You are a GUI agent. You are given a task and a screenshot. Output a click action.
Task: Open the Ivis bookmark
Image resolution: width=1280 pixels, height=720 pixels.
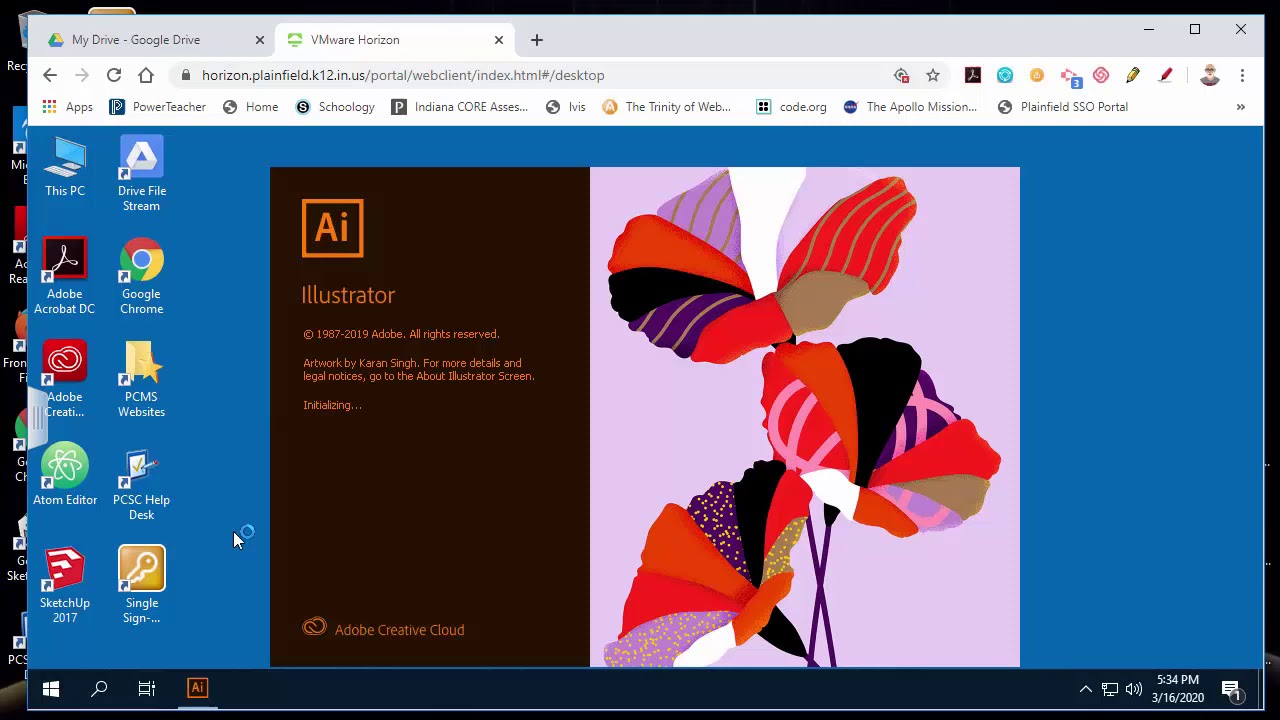click(x=565, y=107)
